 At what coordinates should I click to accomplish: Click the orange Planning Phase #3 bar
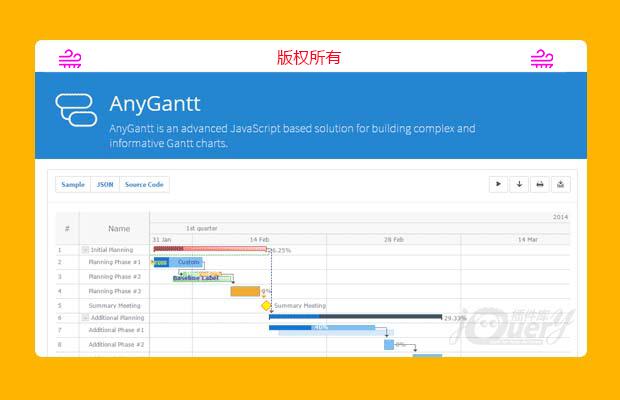245,291
